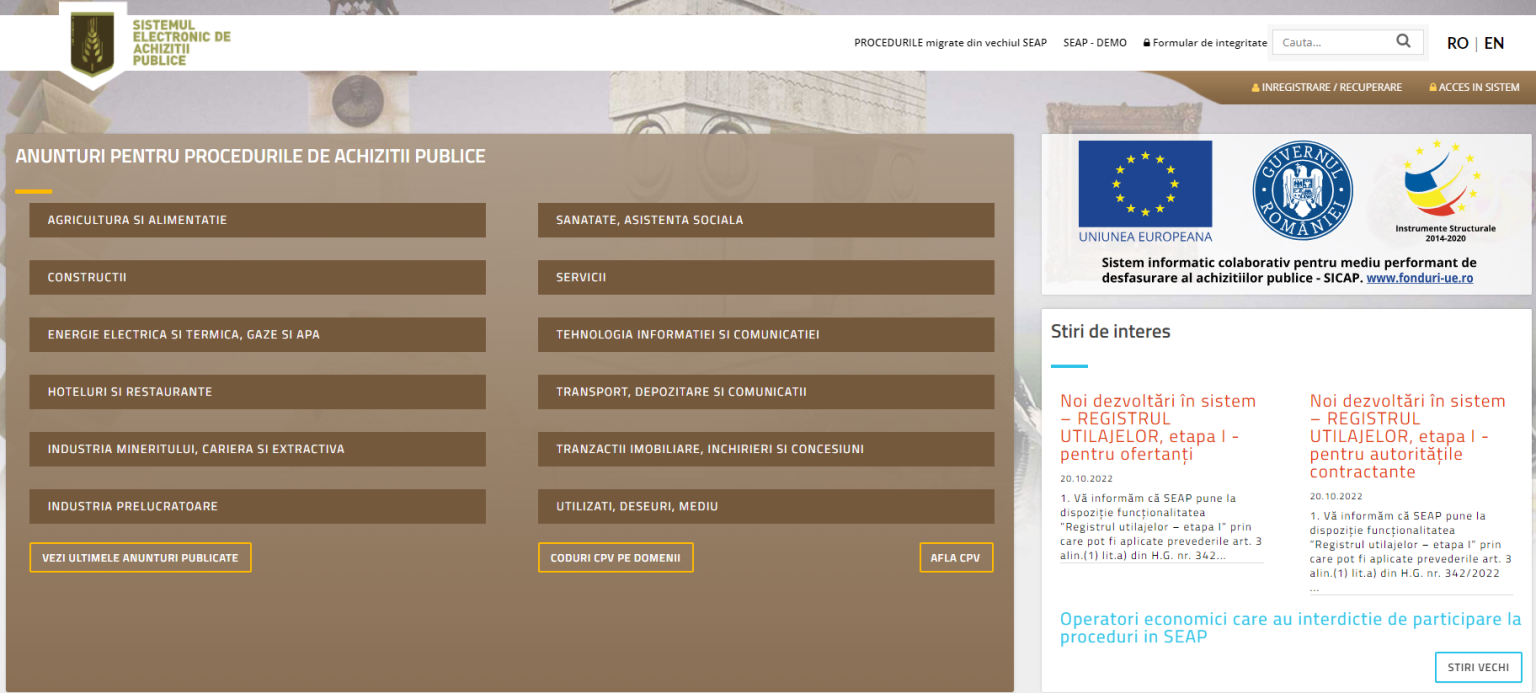Open the SEAP - DEMO menu item
Viewport: 1536px width, 693px height.
click(1095, 42)
